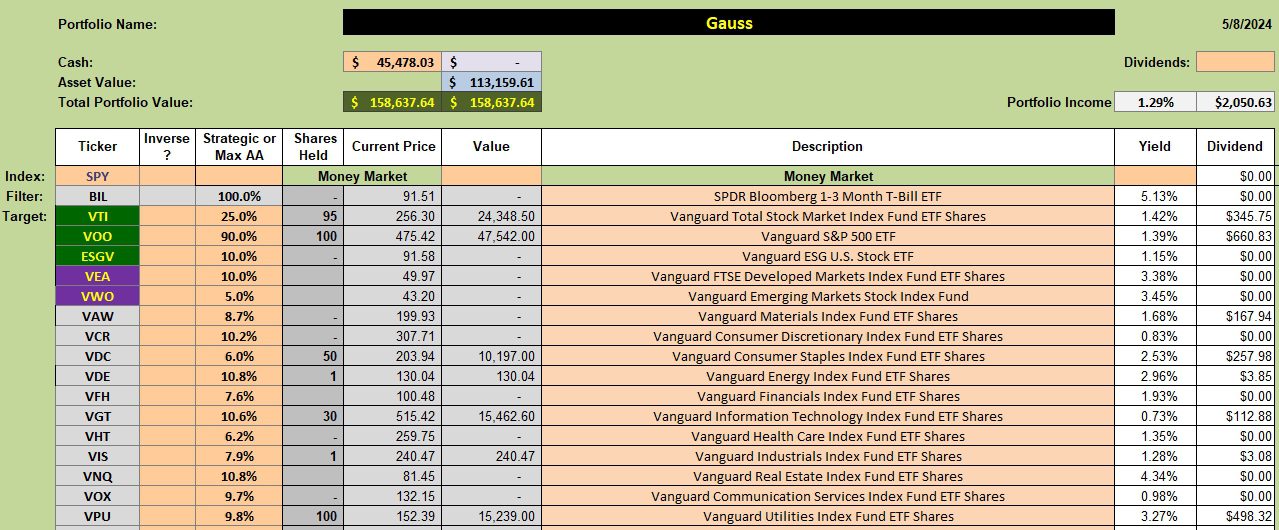Select the VIS ticker cell

tap(98, 456)
